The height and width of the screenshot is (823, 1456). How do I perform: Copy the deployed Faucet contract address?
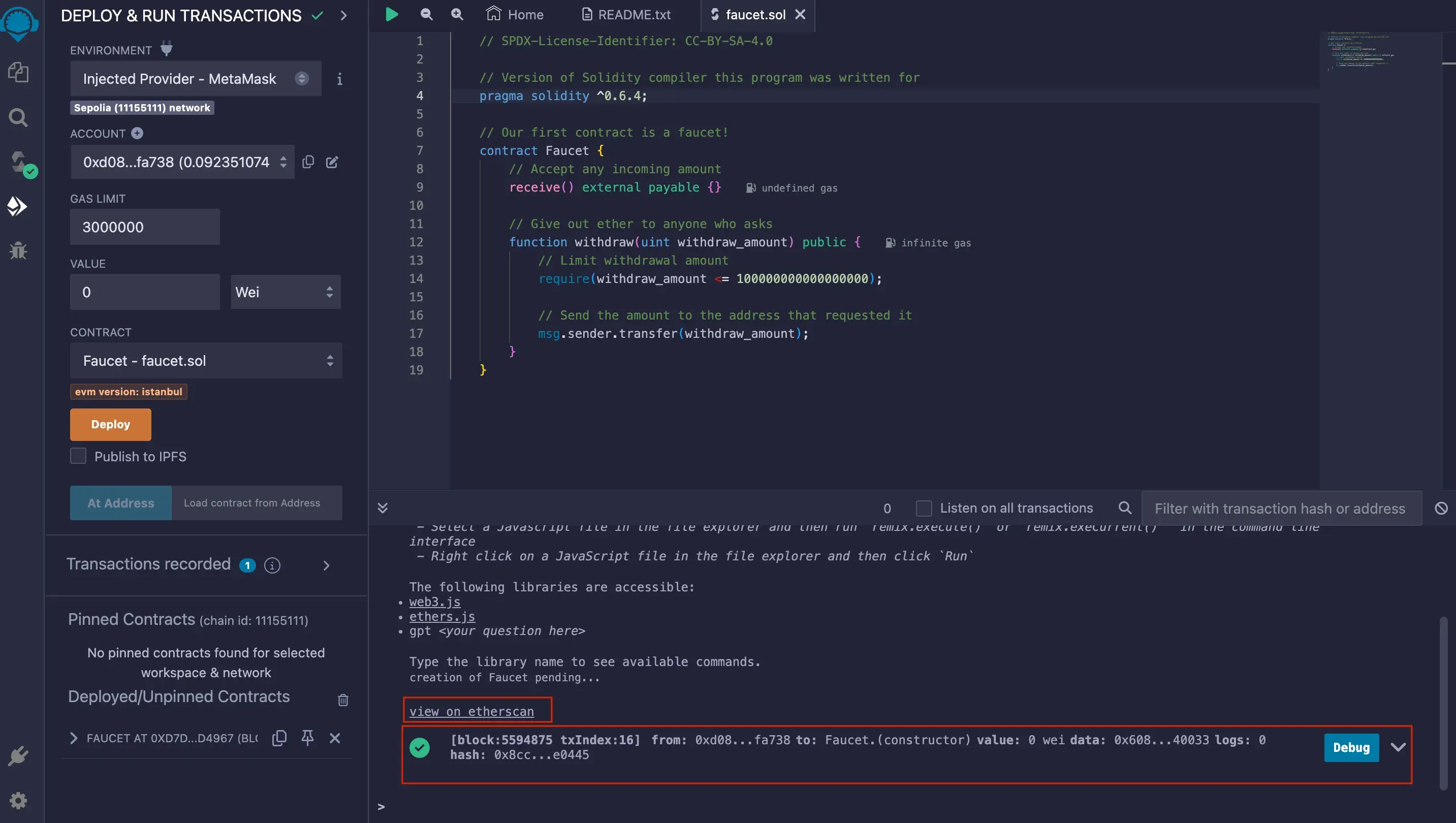pos(279,738)
